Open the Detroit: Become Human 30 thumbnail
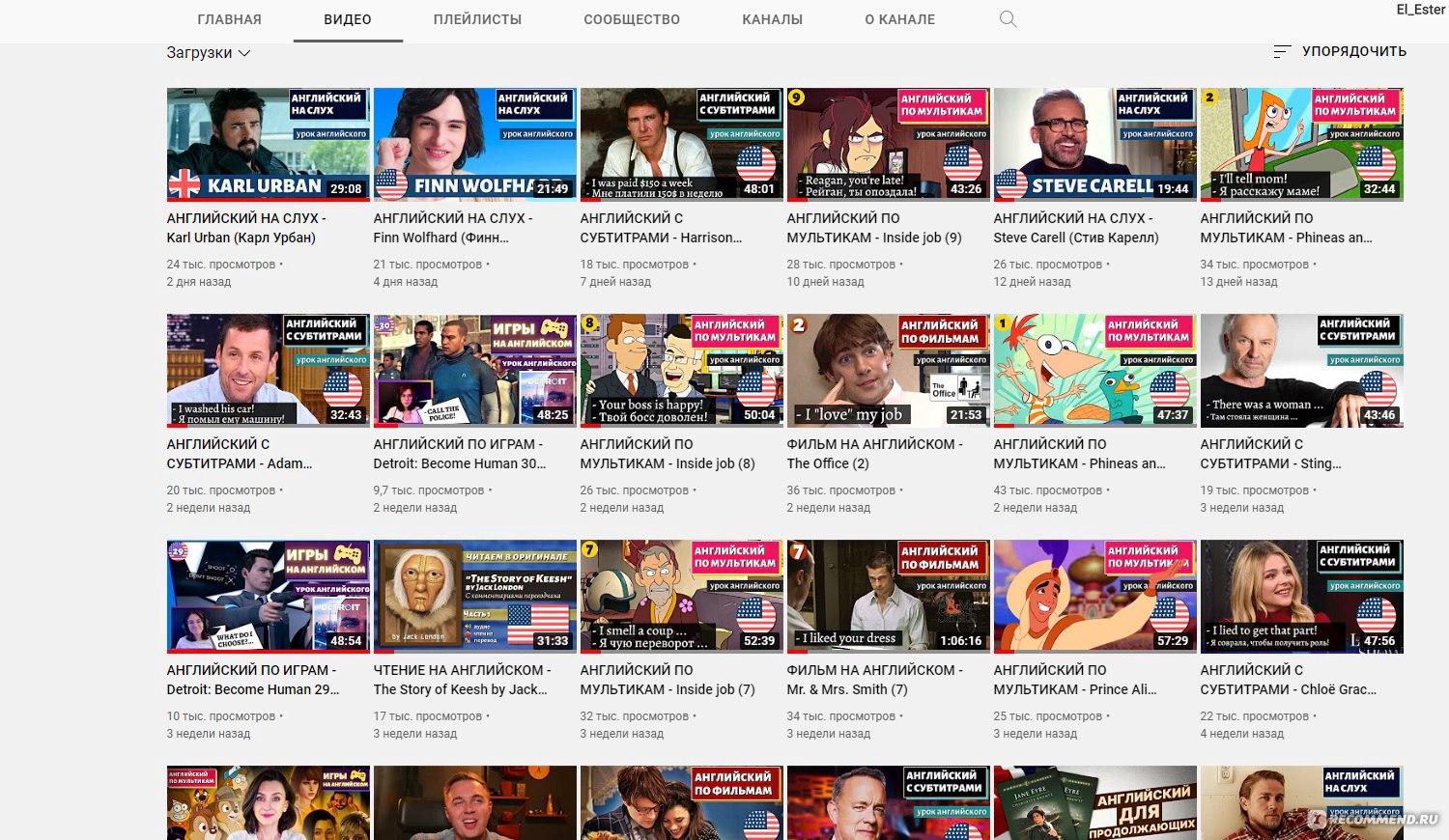This screenshot has height=840, width=1449. pyautogui.click(x=474, y=371)
